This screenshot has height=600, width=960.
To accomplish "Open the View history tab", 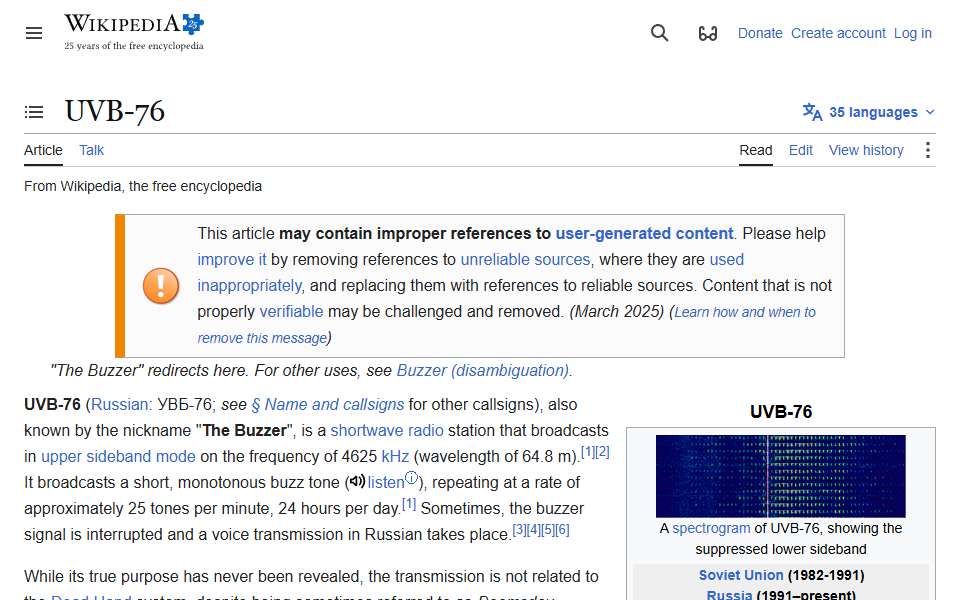I will coord(866,150).
